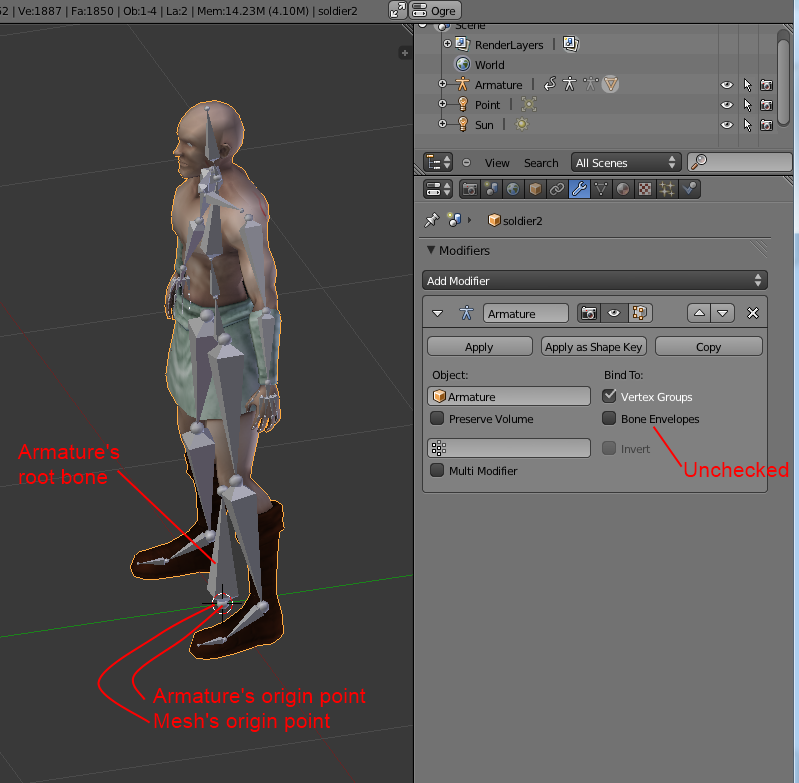This screenshot has width=799, height=783.
Task: Open the Material properties tab
Action: 623,189
